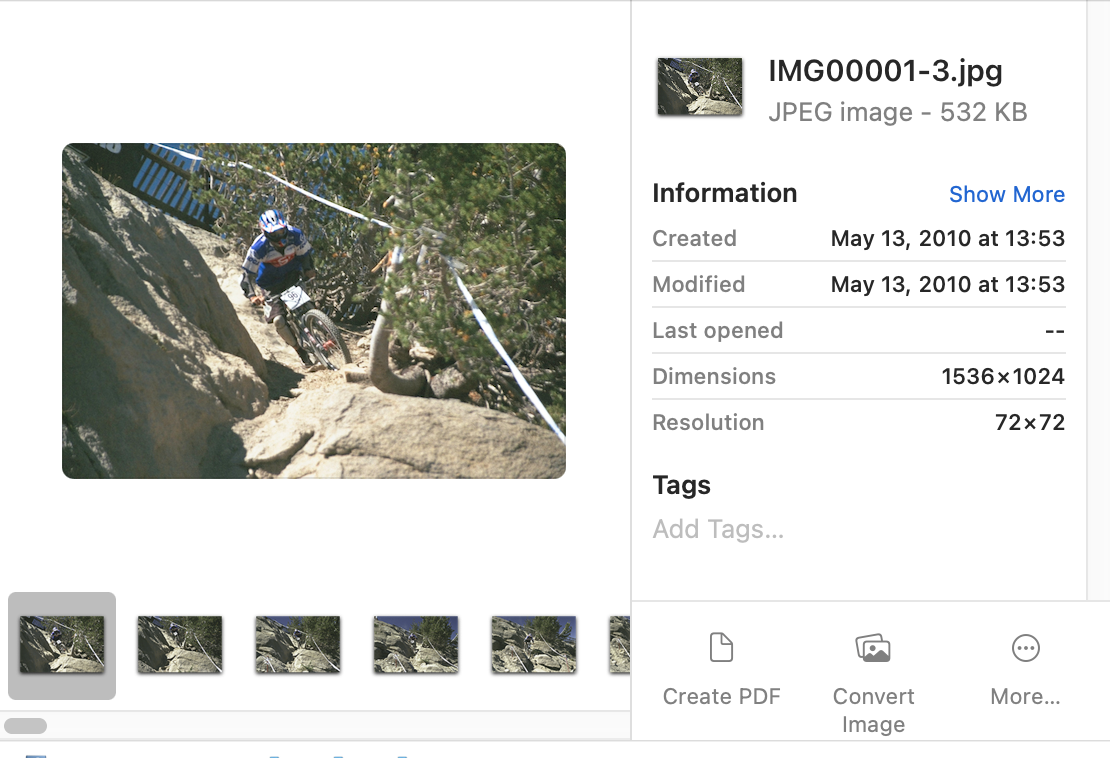The image size is (1110, 758).
Task: Click the Show More link
Action: [x=1006, y=194]
